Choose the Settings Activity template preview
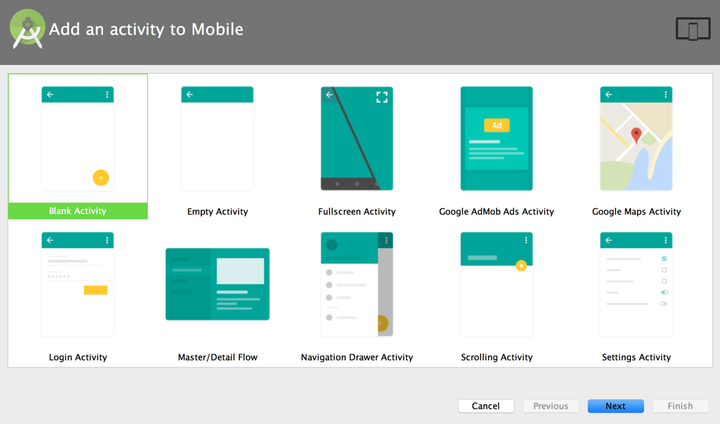 (636, 284)
